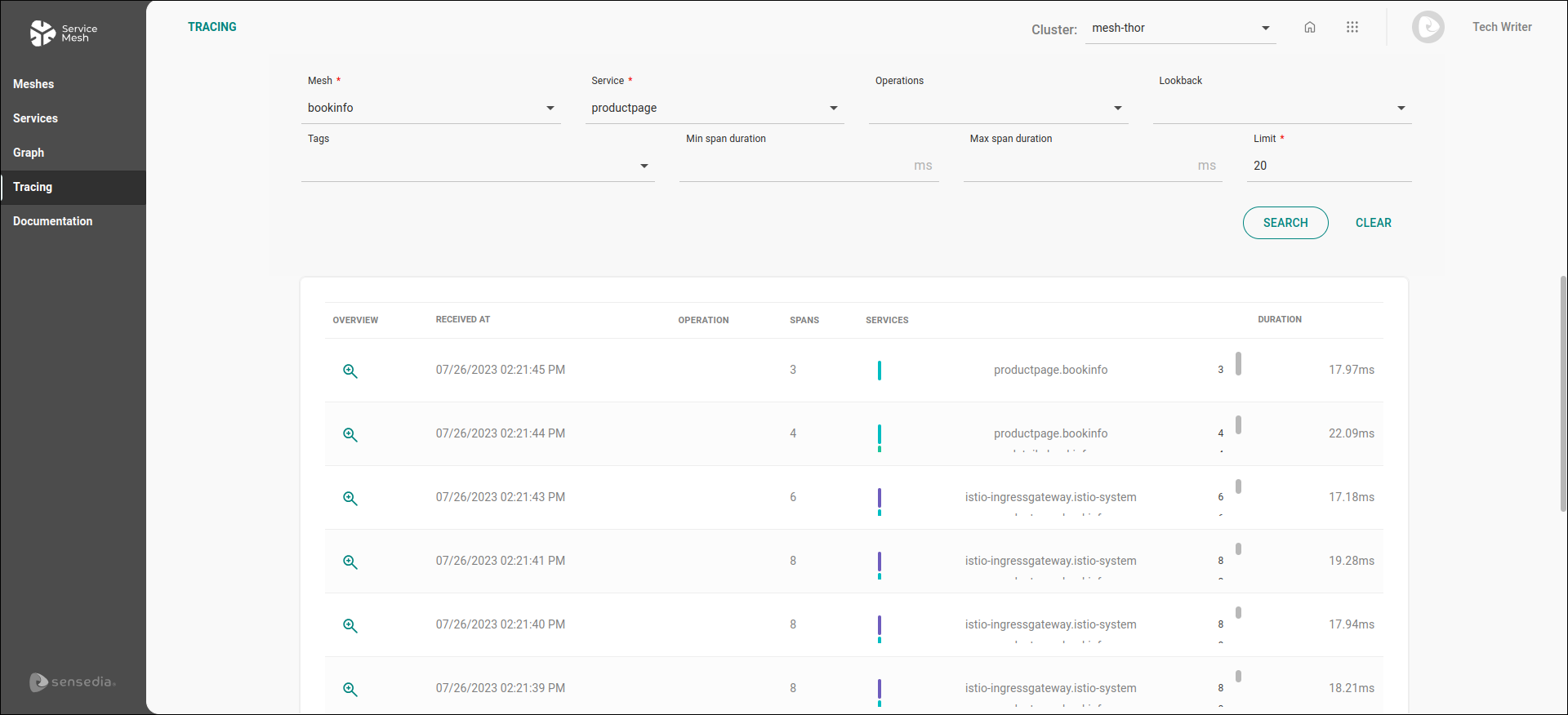
Task: Click timestamp 07/26/2023 02:21:43 PM
Action: point(501,497)
